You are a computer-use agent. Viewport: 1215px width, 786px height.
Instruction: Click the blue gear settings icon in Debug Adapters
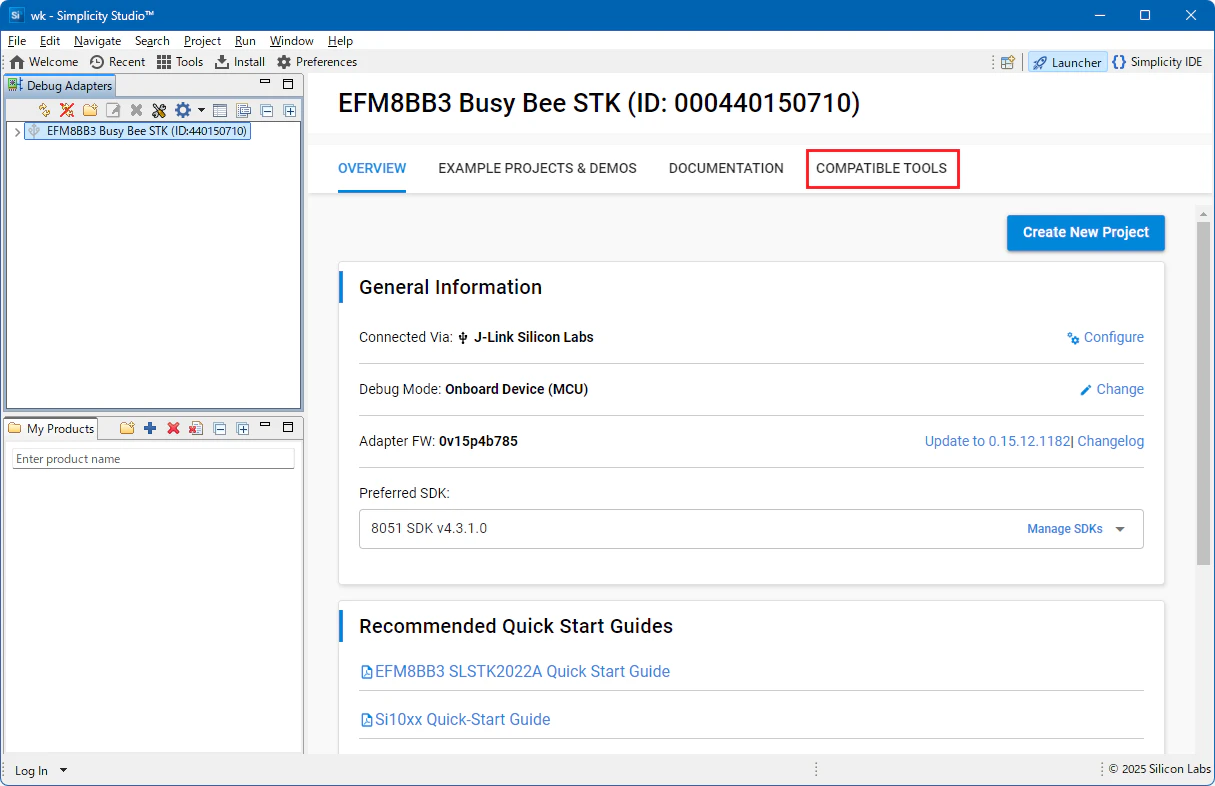pyautogui.click(x=183, y=110)
